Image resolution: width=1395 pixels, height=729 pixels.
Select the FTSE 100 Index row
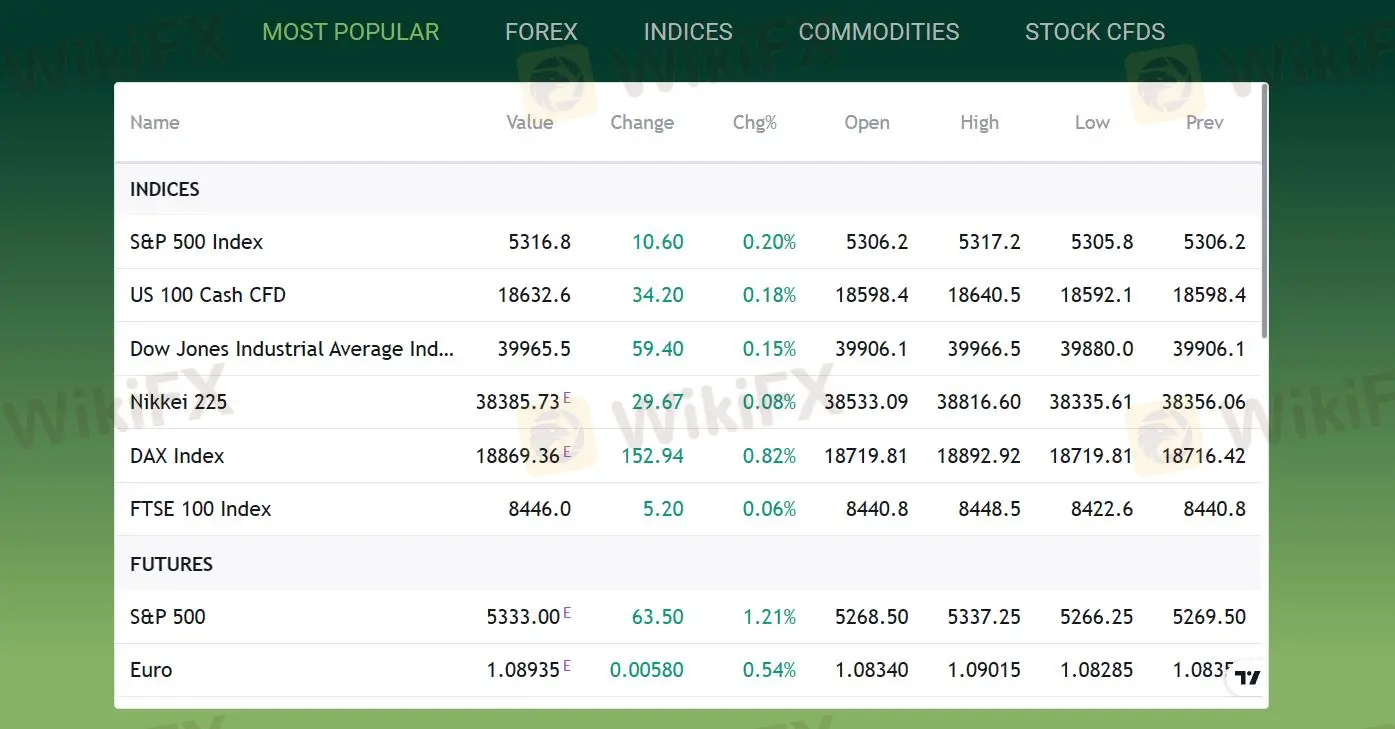pyautogui.click(x=201, y=509)
